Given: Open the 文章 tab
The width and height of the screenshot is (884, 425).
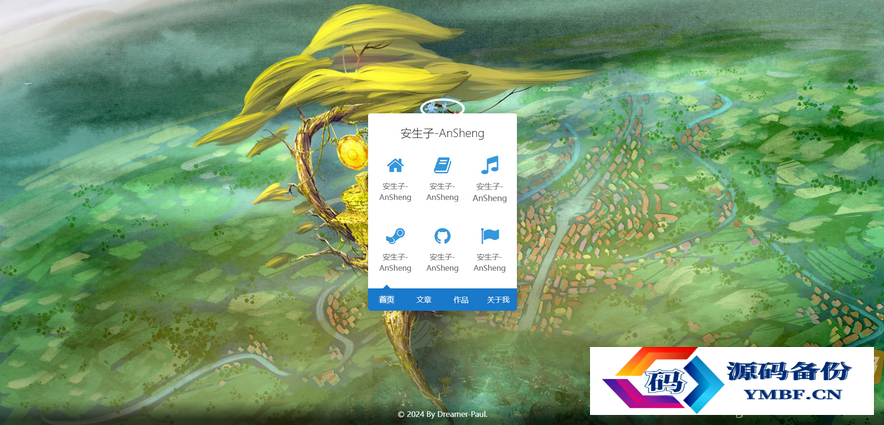Looking at the screenshot, I should pos(423,299).
